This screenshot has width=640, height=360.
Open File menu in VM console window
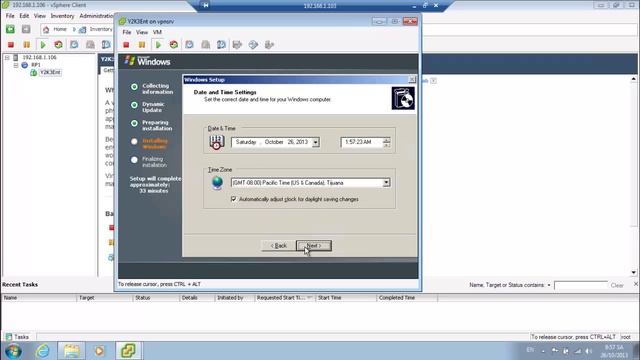coord(127,32)
